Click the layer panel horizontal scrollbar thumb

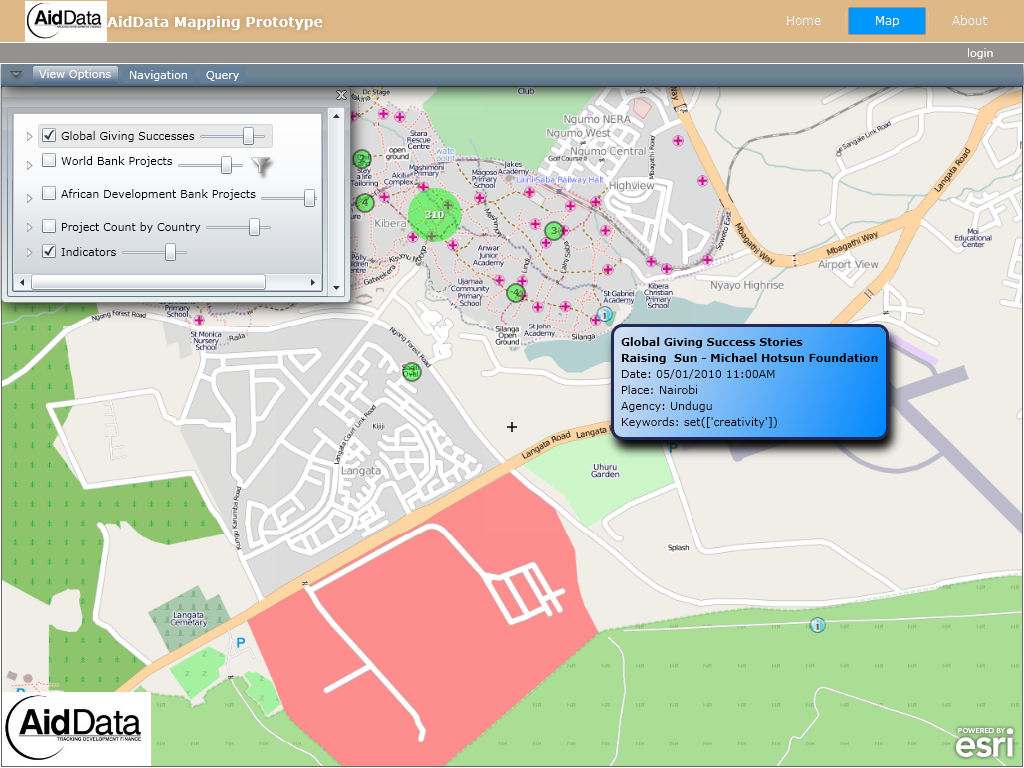[148, 282]
